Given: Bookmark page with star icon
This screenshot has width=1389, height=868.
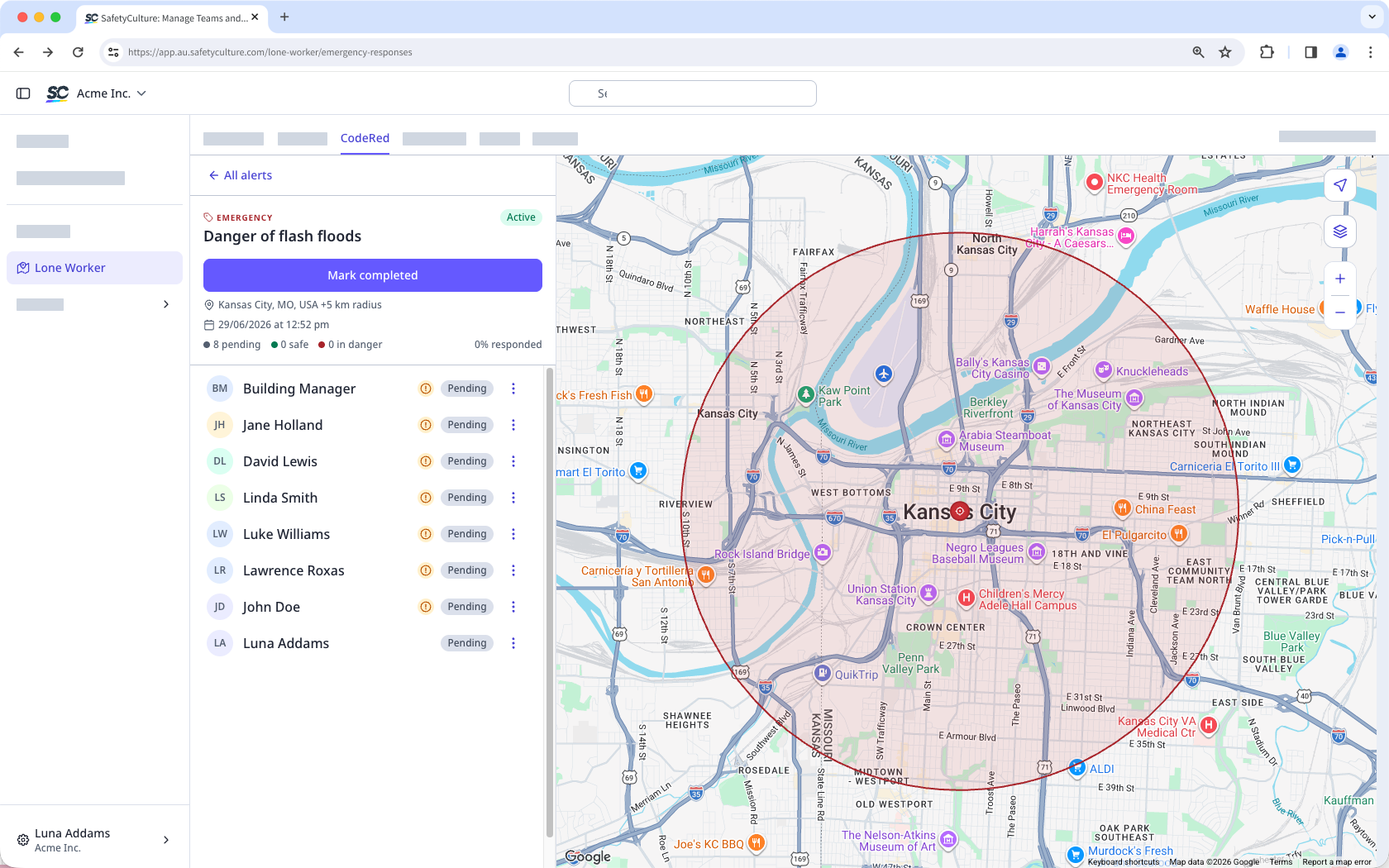Looking at the screenshot, I should click(x=1225, y=52).
